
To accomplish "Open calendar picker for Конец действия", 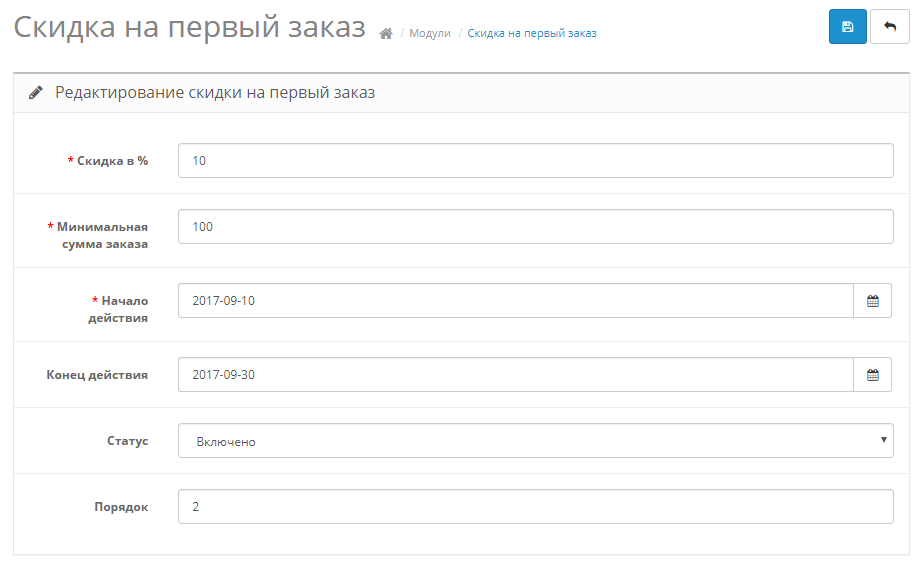I will 872,375.
